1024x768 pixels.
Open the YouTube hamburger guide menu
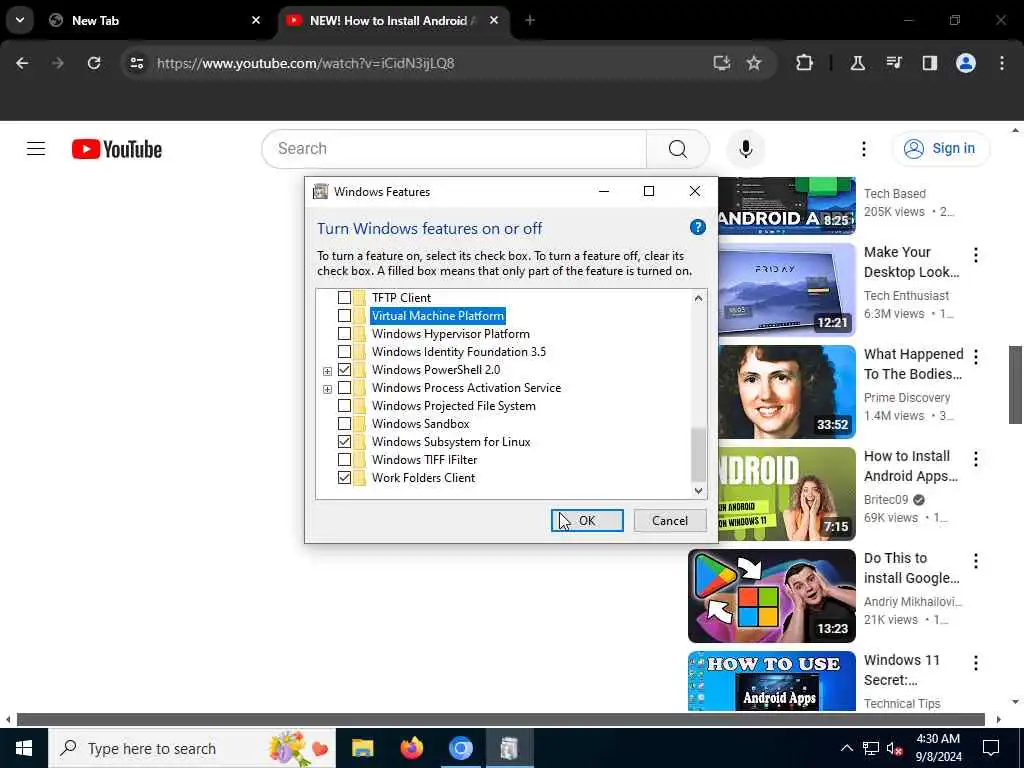pyautogui.click(x=36, y=149)
